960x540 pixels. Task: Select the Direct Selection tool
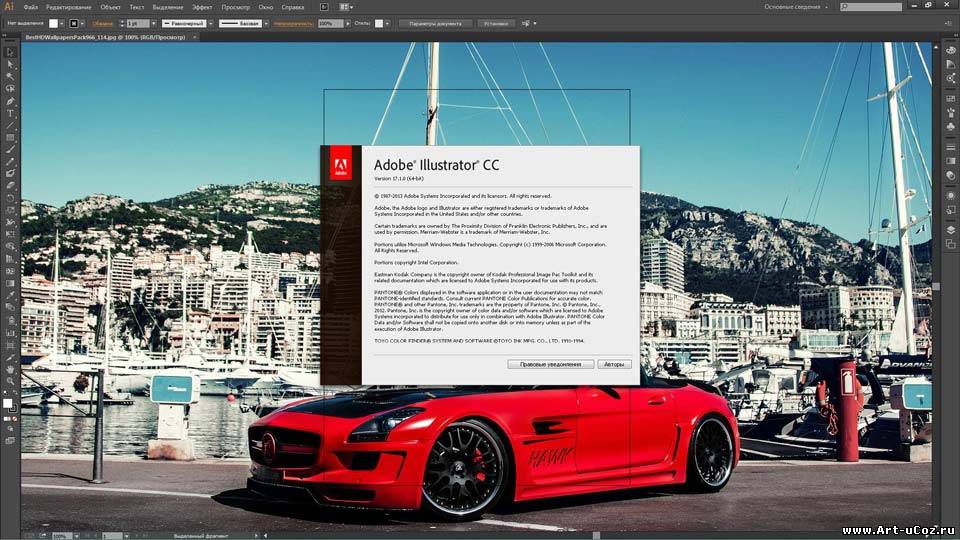pyautogui.click(x=10, y=65)
